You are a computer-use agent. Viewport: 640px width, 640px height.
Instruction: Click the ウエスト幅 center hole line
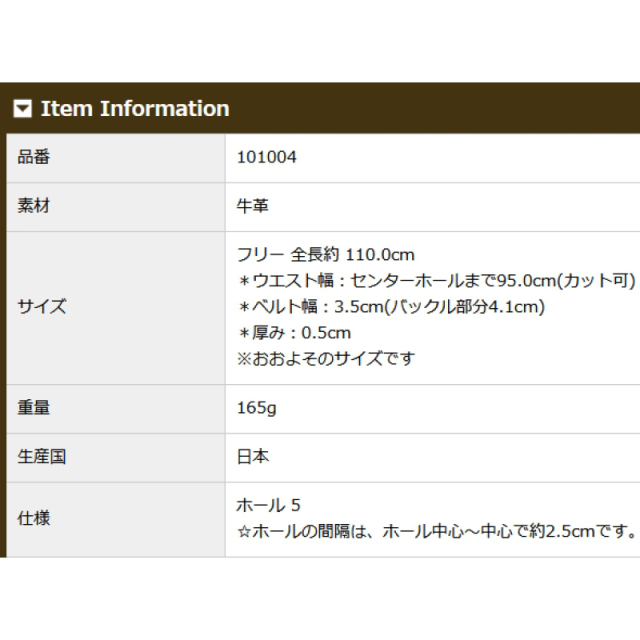pos(437,281)
